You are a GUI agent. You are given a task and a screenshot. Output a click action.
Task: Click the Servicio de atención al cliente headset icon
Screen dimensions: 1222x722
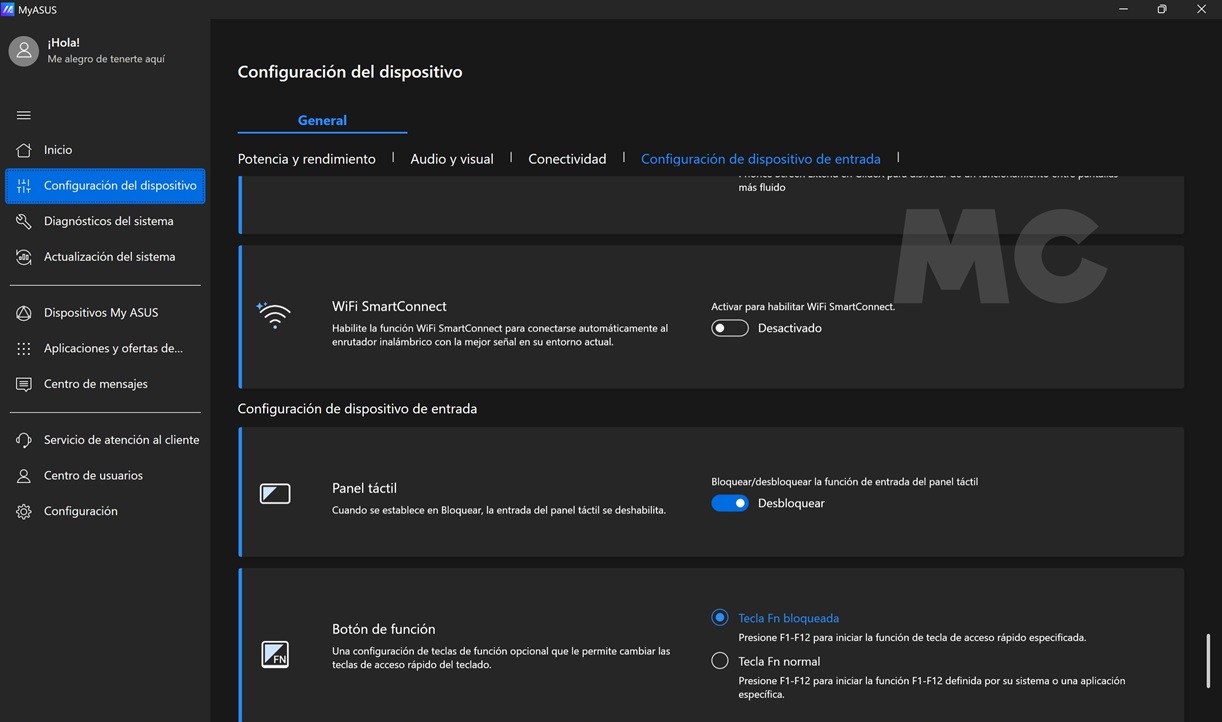click(24, 440)
